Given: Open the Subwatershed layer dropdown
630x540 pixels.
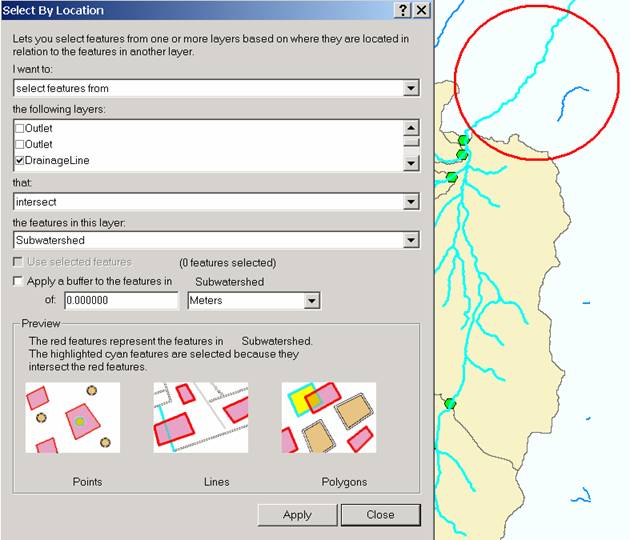Looking at the screenshot, I should click(411, 240).
